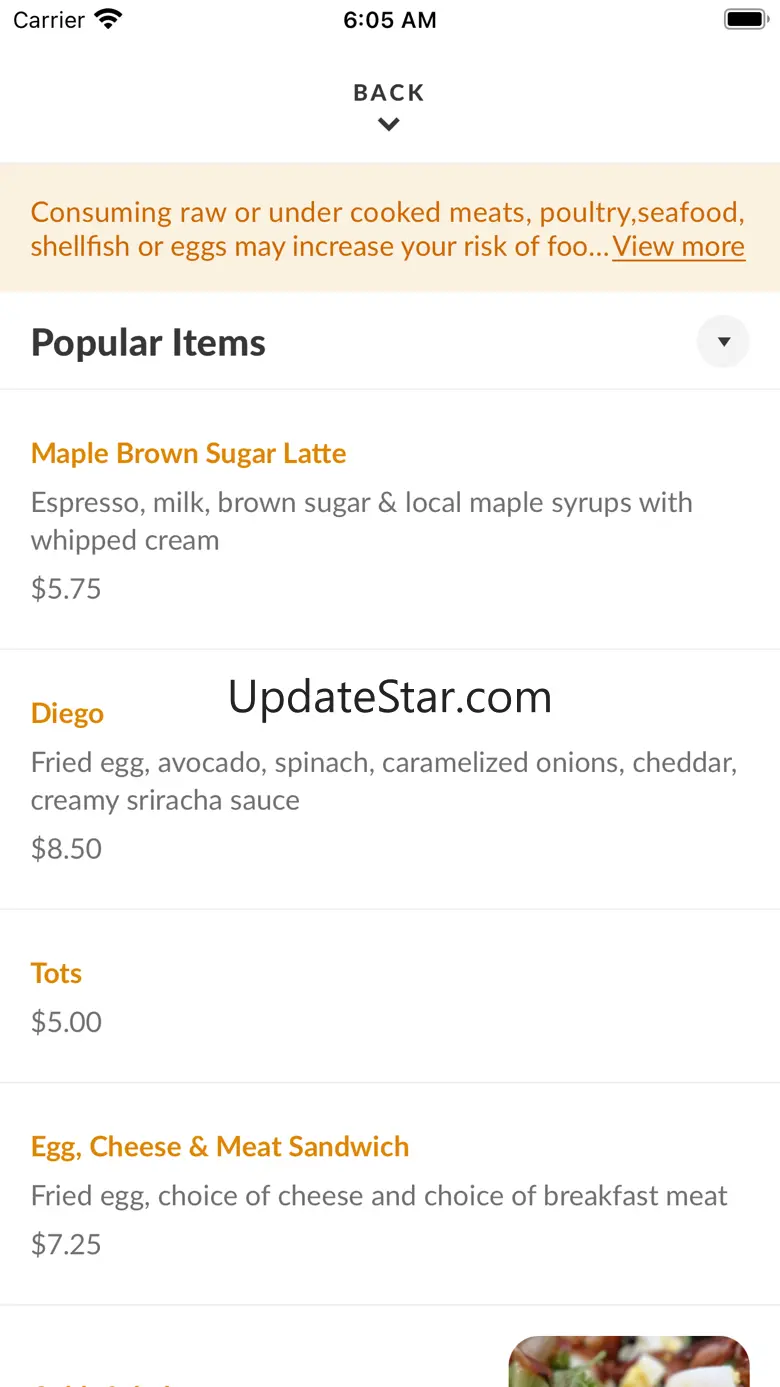
Task: Open Egg, Cheese & Meat Sandwich item
Action: [x=220, y=1146]
